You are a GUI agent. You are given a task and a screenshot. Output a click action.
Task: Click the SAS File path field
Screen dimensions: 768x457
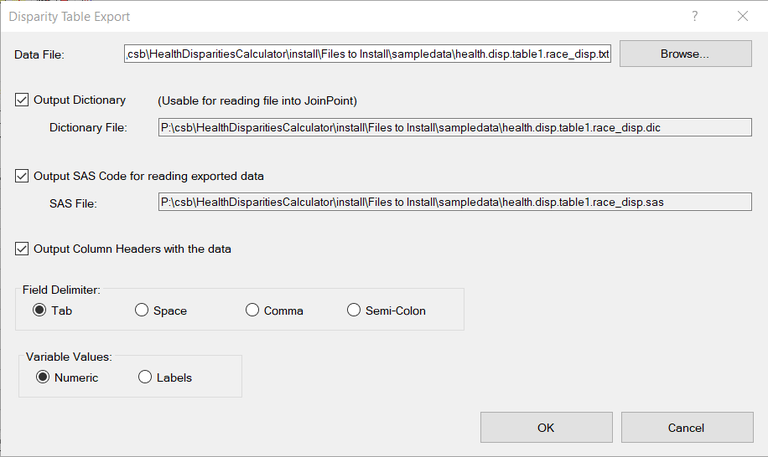[454, 203]
